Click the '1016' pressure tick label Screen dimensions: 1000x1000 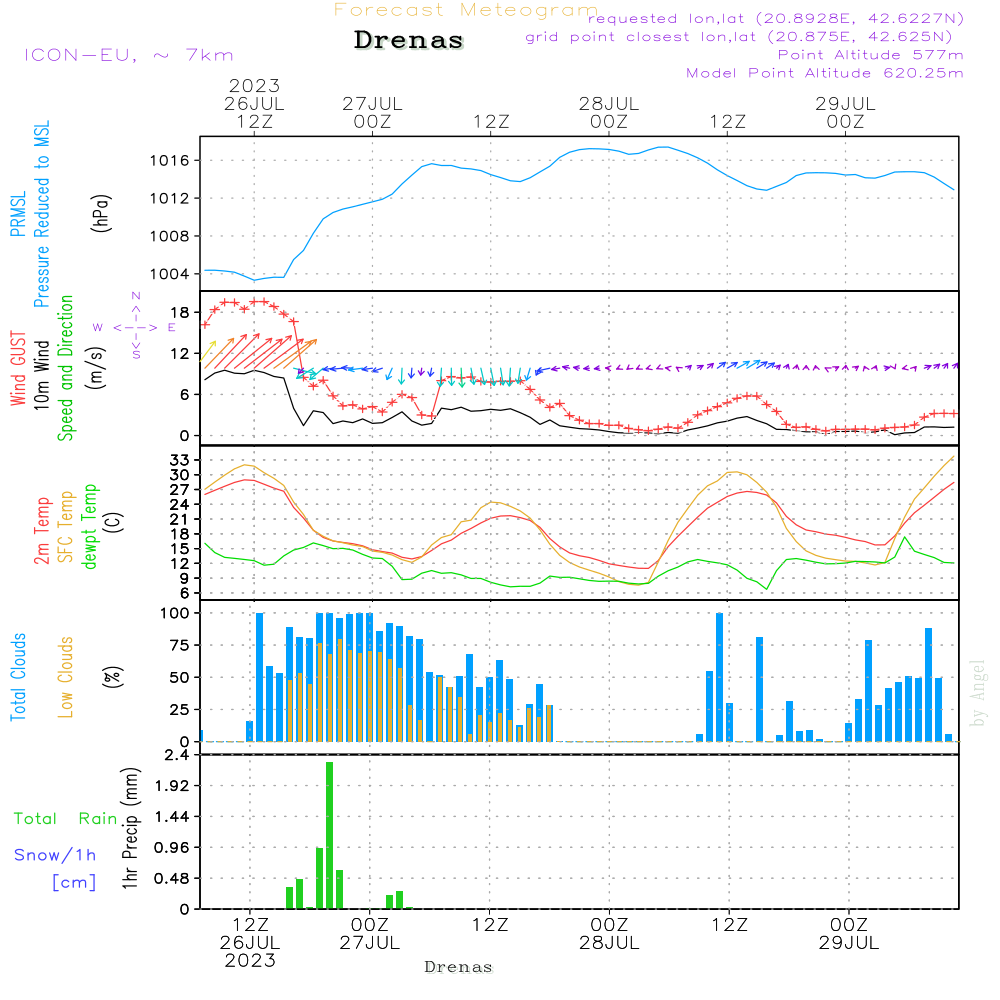point(170,160)
